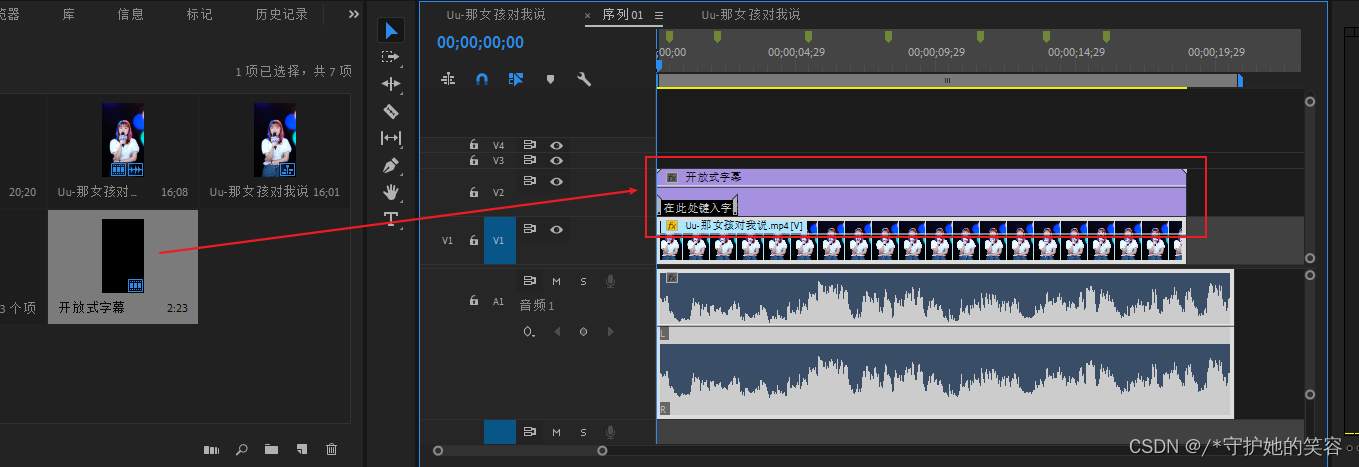Toggle V1 track targeting button

(499, 240)
